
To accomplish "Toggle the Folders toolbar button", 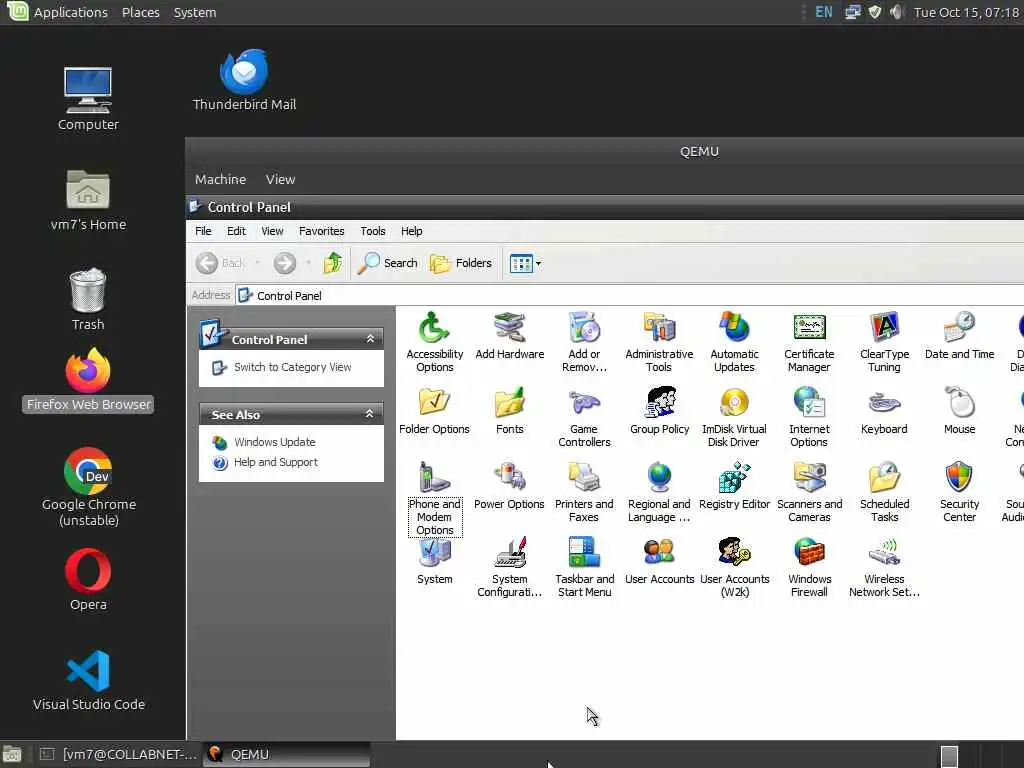I will click(x=460, y=263).
